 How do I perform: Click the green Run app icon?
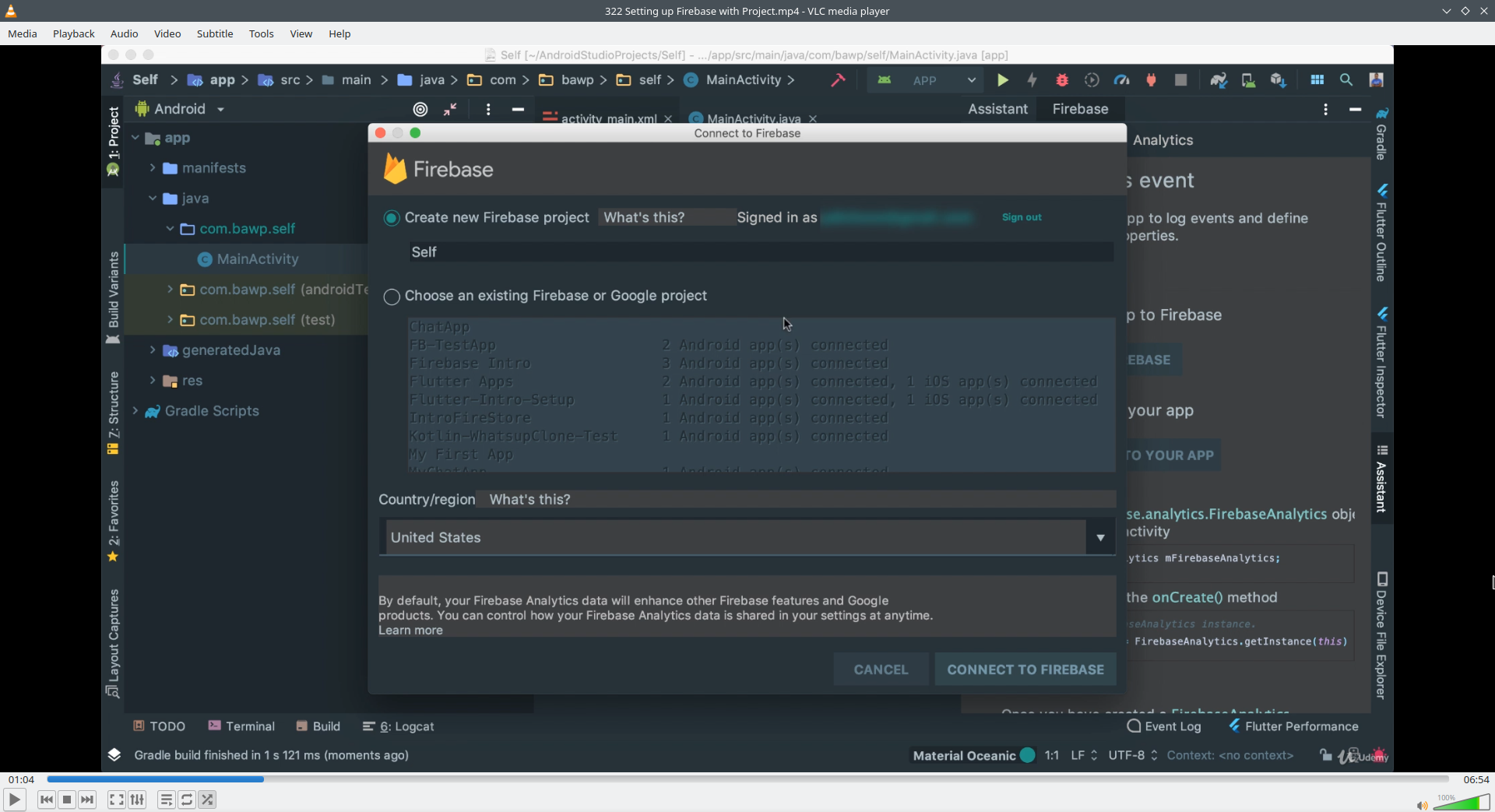coord(1003,80)
